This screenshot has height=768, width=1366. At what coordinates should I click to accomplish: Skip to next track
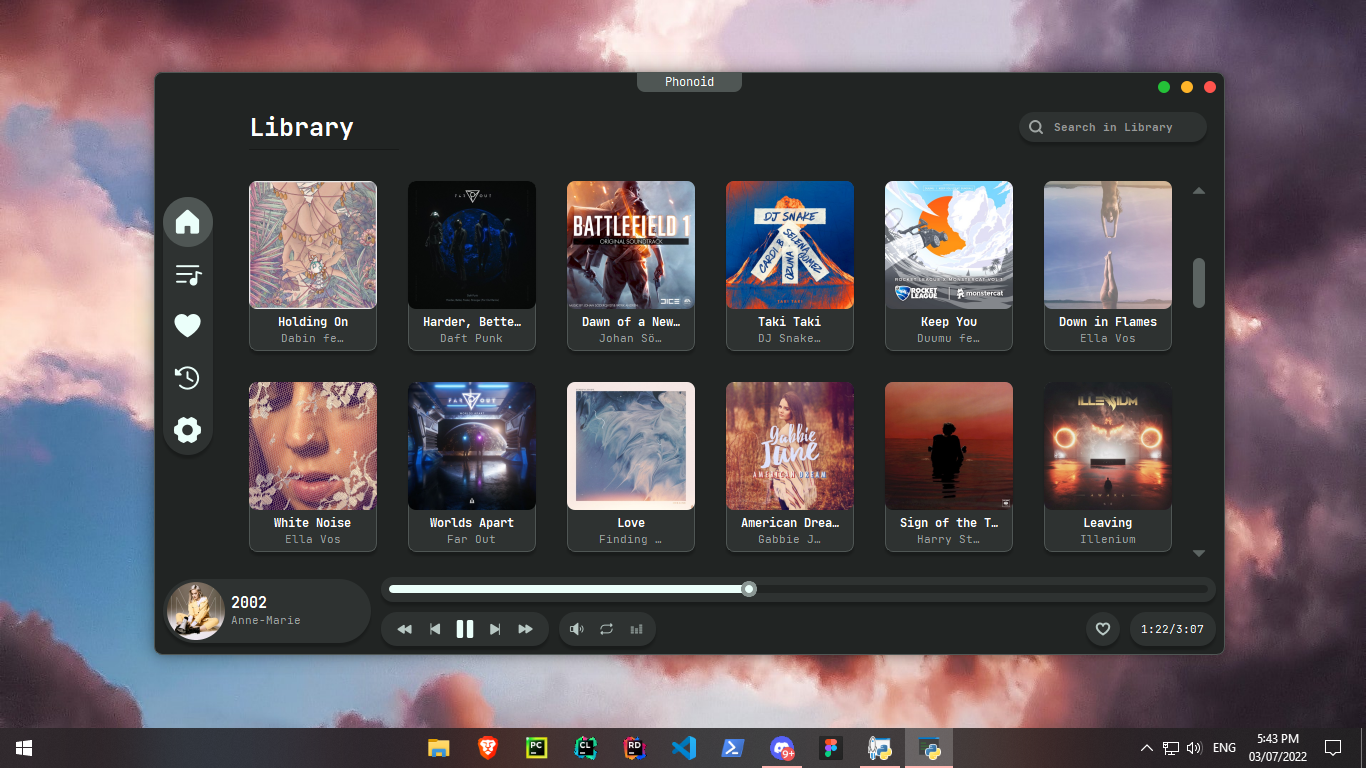click(495, 629)
